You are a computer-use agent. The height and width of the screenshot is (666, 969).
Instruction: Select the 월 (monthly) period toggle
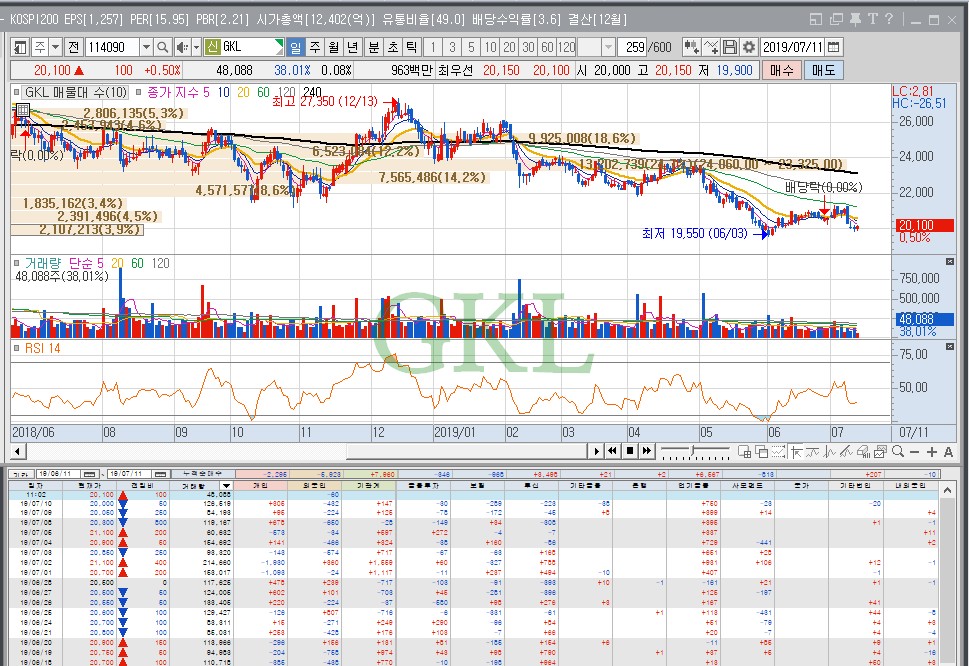point(334,47)
